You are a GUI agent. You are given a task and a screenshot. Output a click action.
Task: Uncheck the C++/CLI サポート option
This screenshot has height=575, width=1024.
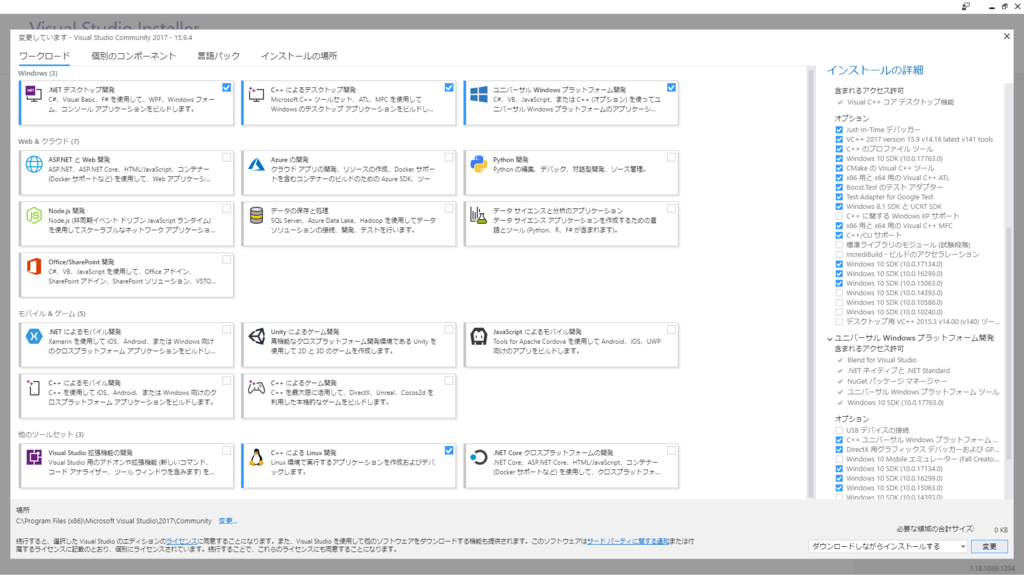(839, 235)
